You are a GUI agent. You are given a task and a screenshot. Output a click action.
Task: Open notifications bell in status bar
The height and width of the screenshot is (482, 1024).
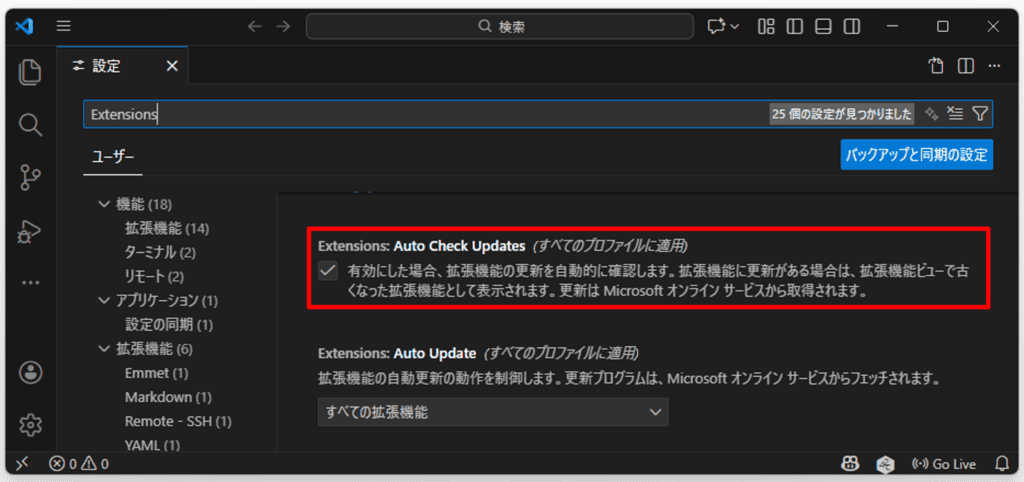click(1002, 464)
